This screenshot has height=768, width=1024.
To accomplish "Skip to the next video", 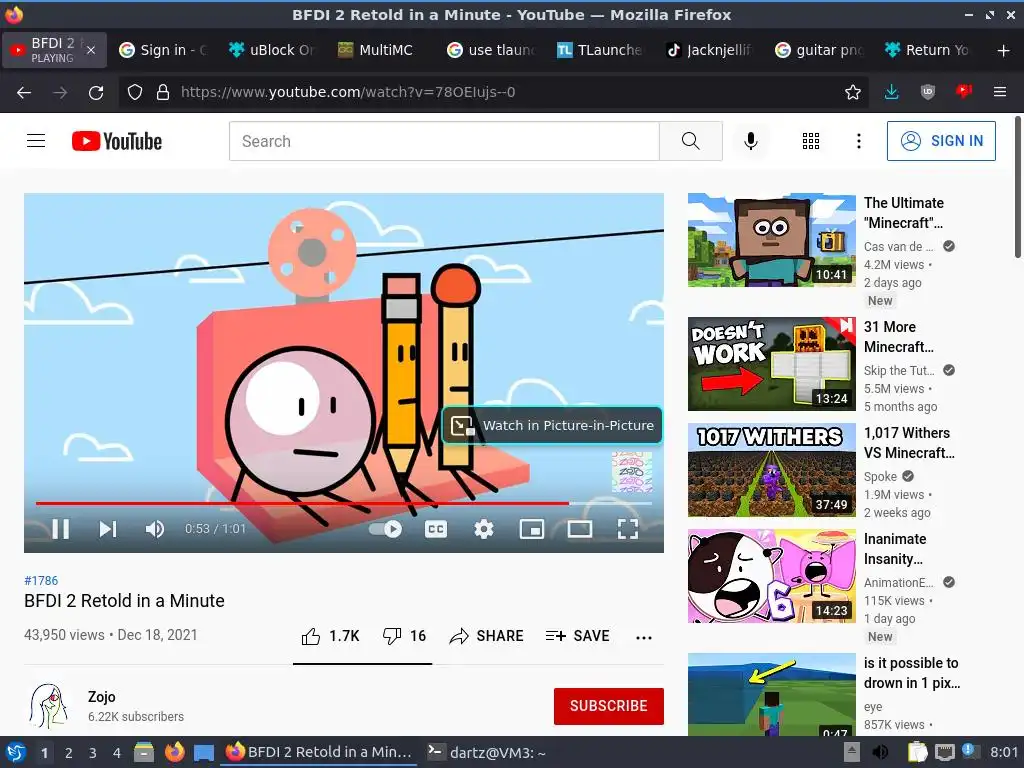I will (x=108, y=529).
